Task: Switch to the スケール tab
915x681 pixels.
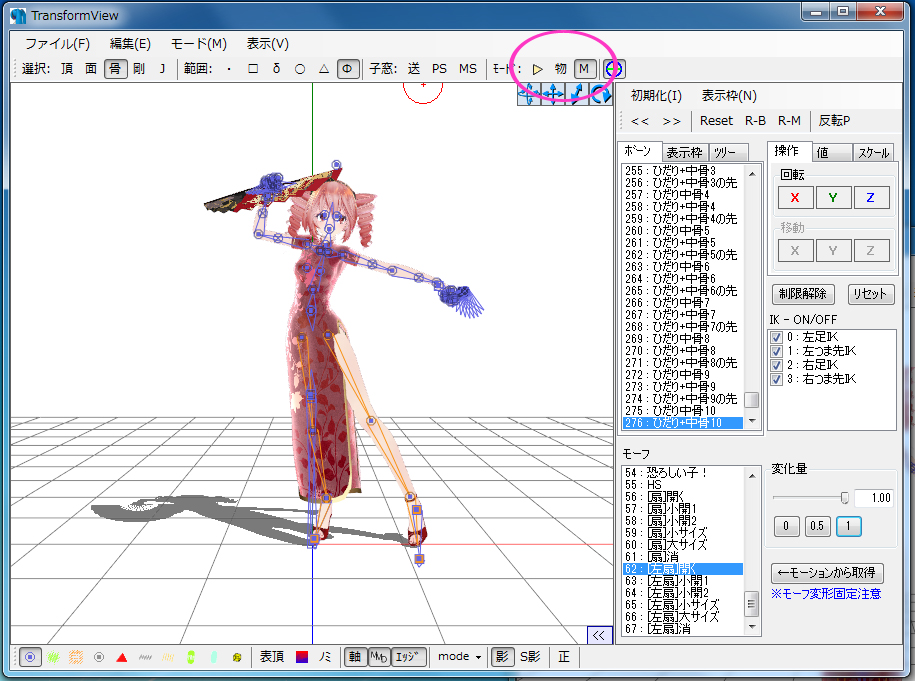Action: click(873, 153)
